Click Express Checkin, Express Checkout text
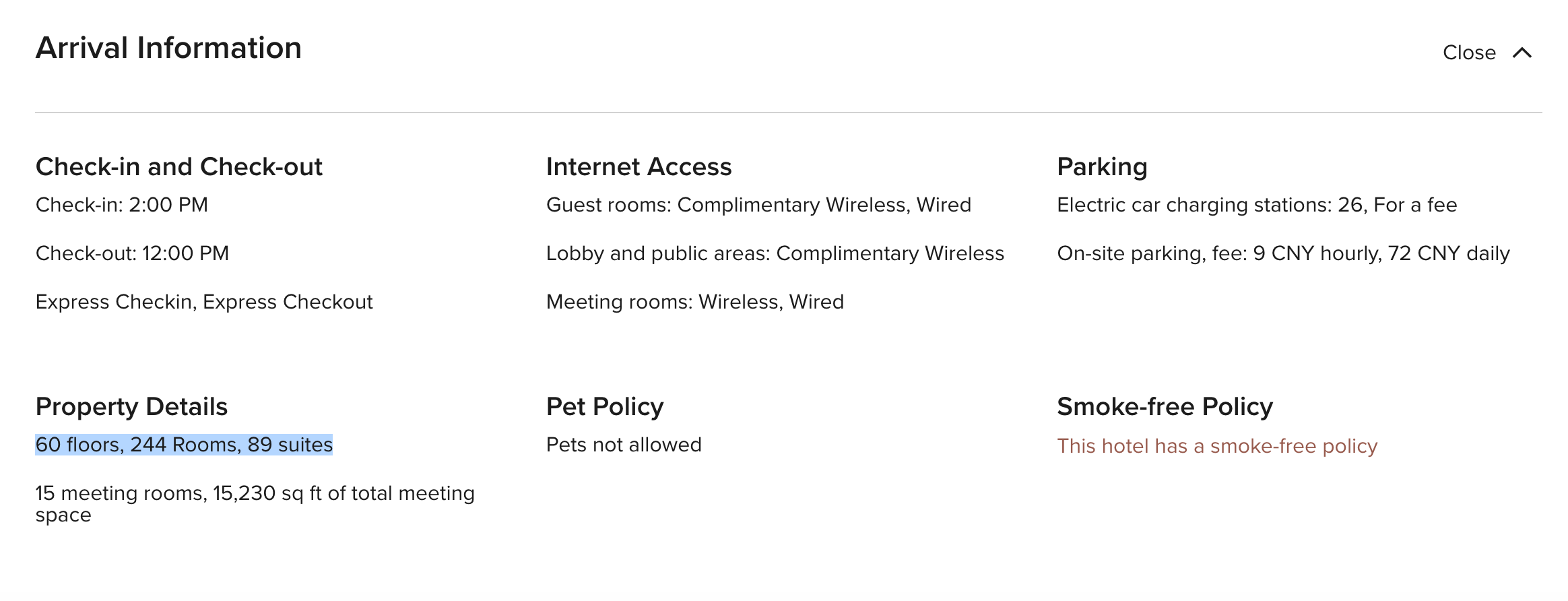Viewport: 1568px width, 601px height. click(x=204, y=302)
